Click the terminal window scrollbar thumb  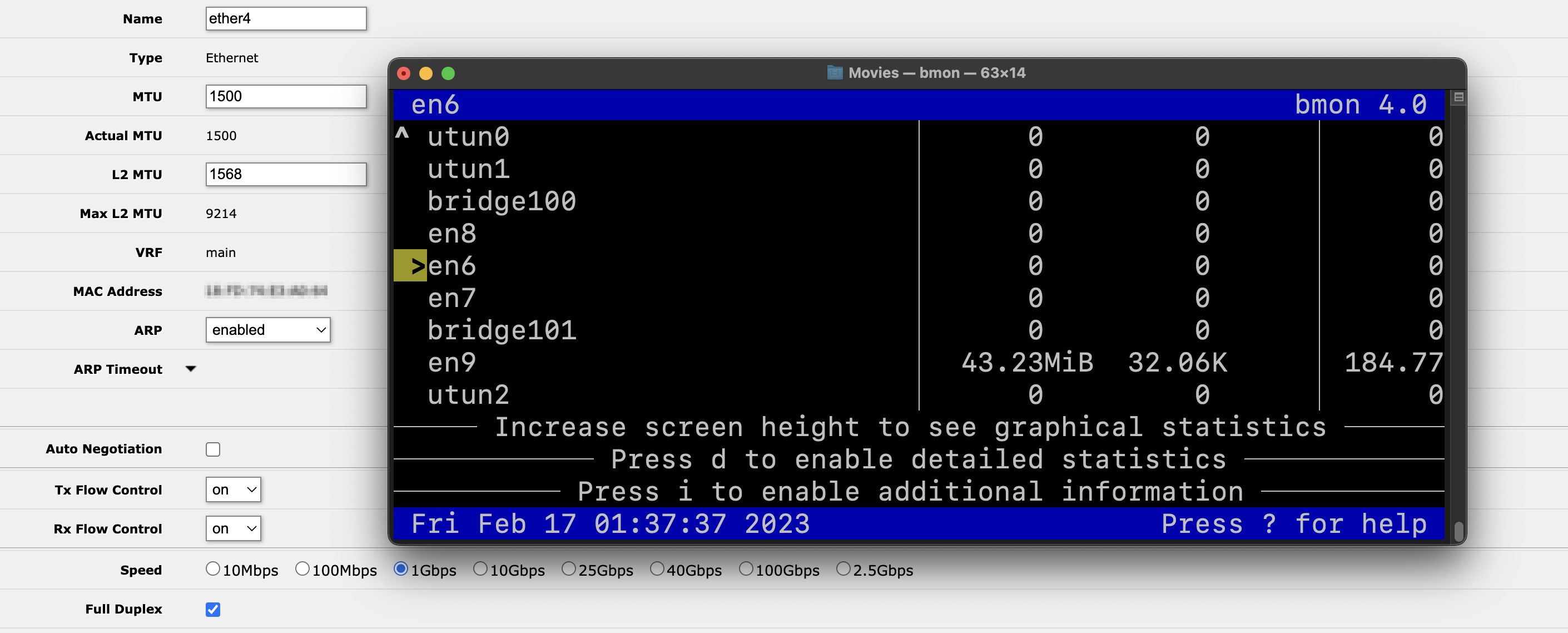[x=1458, y=531]
